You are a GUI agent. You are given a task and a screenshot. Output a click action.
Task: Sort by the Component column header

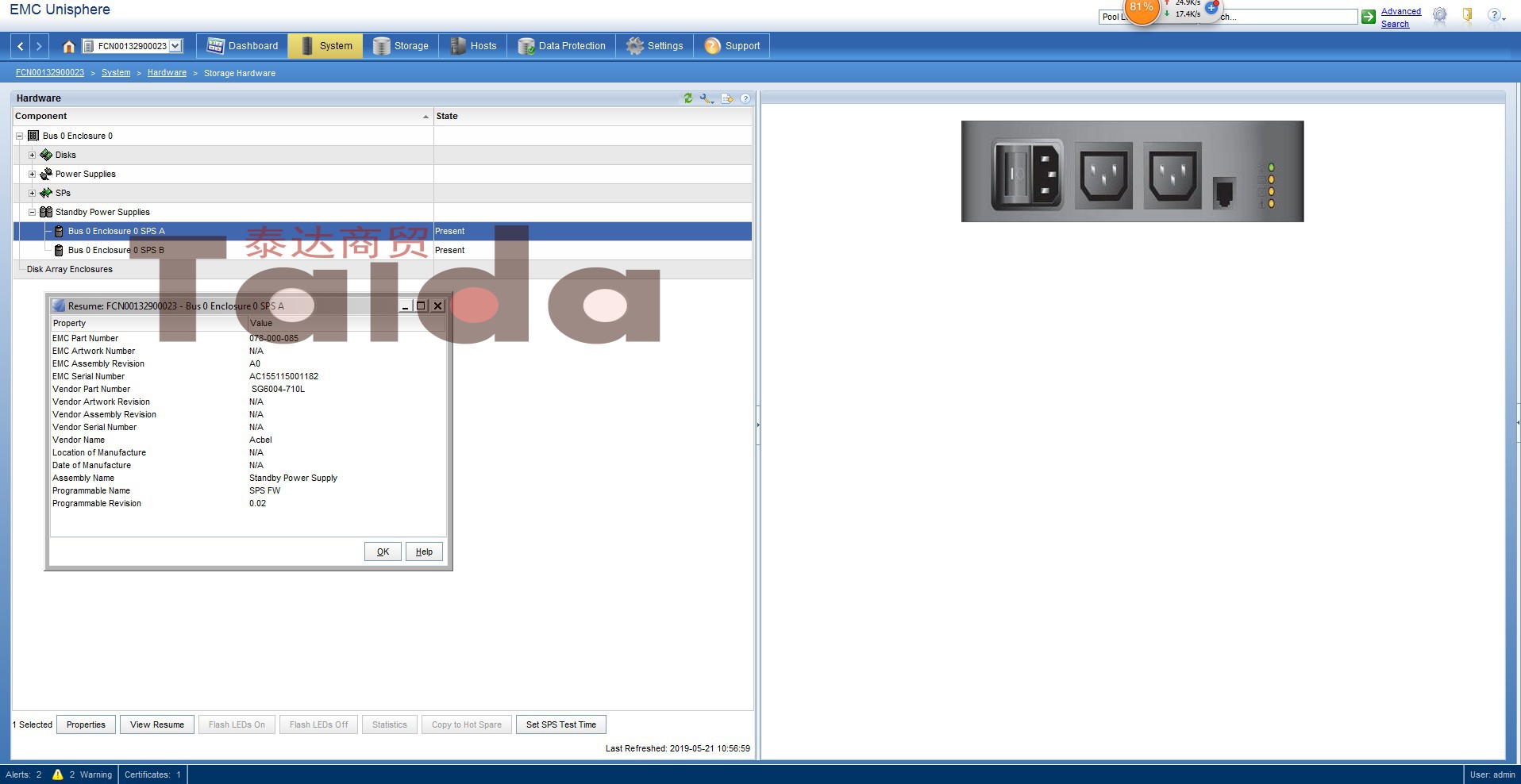(223, 117)
